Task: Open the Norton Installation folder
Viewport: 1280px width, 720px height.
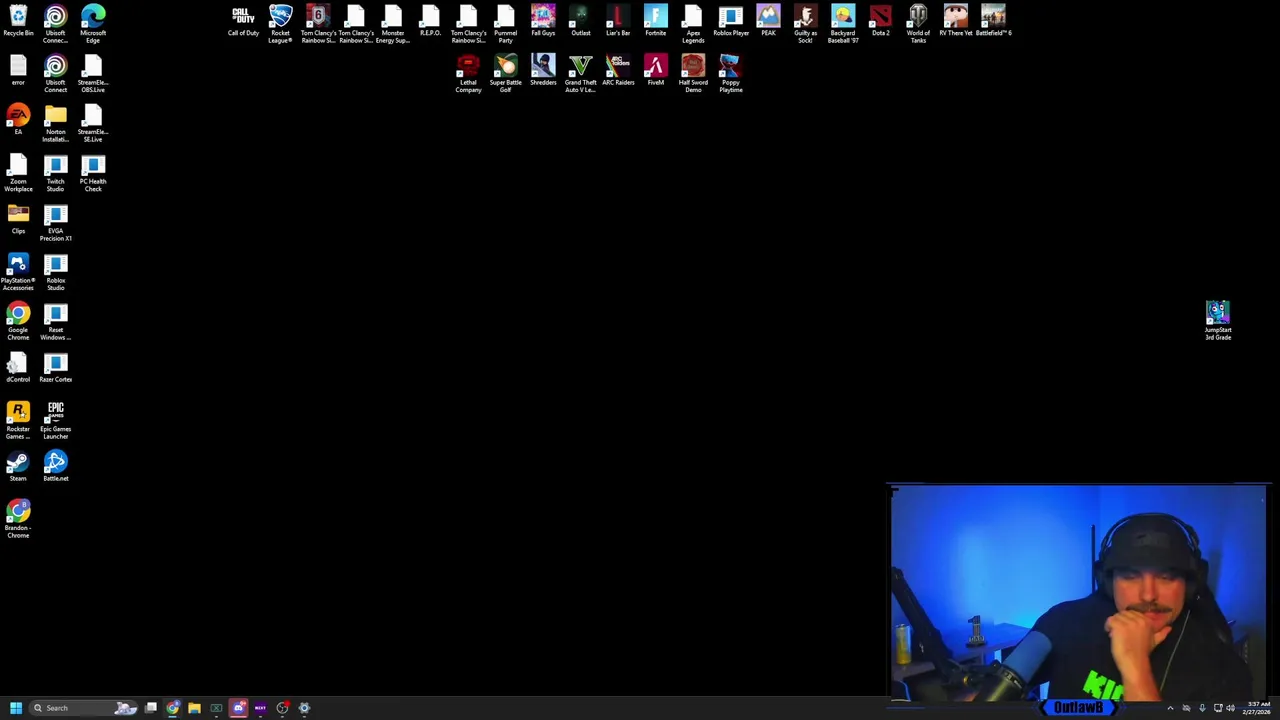Action: click(x=55, y=124)
